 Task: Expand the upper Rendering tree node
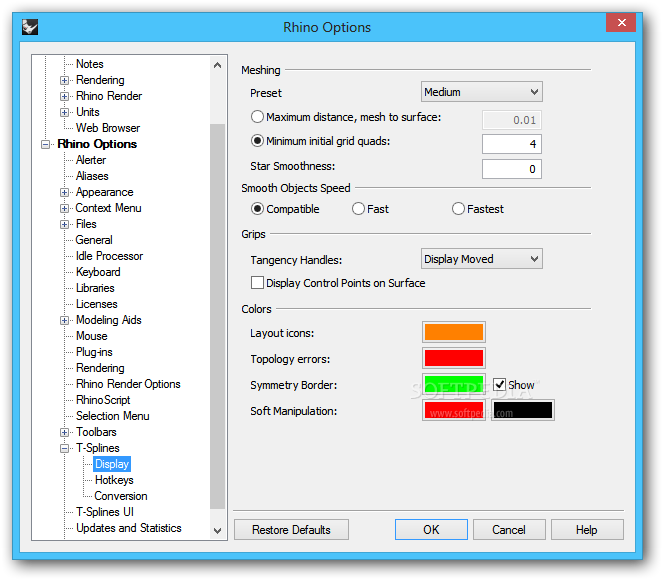[64, 80]
